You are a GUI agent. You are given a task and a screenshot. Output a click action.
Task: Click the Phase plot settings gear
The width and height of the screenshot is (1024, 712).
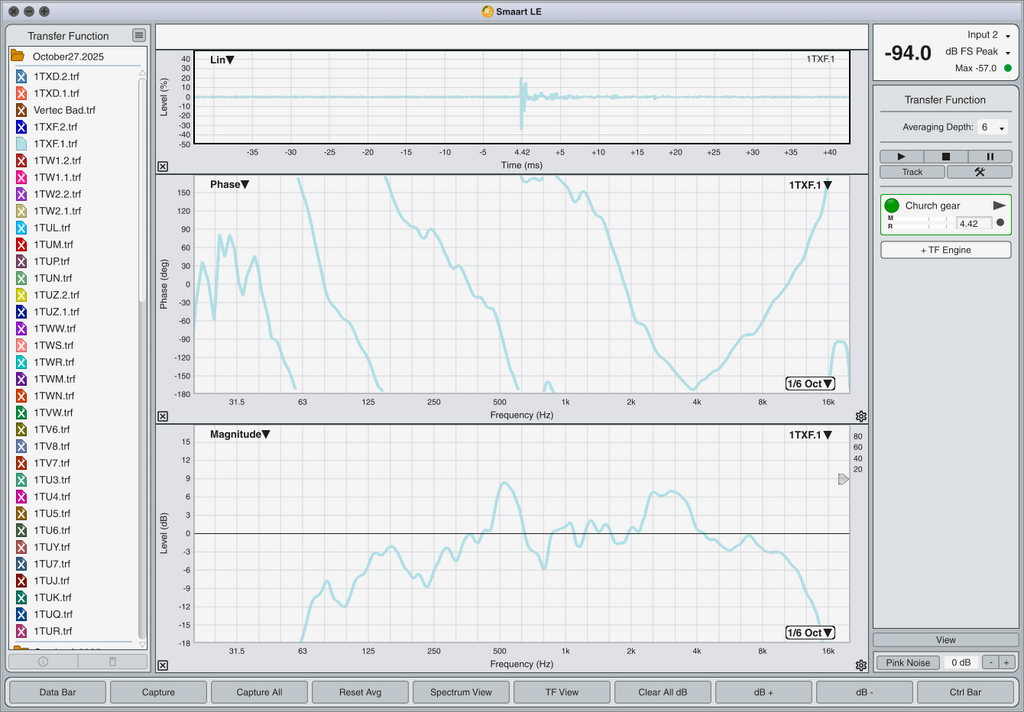861,416
